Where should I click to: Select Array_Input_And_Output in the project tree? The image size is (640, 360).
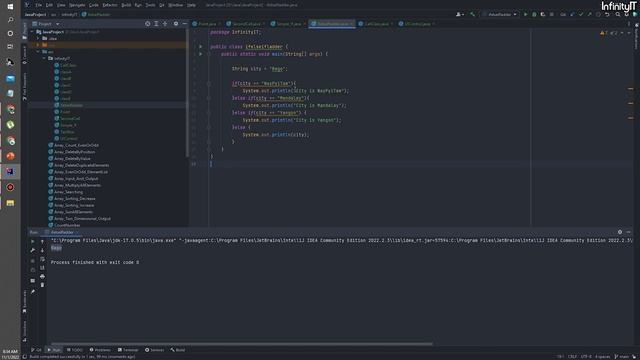click(76, 178)
